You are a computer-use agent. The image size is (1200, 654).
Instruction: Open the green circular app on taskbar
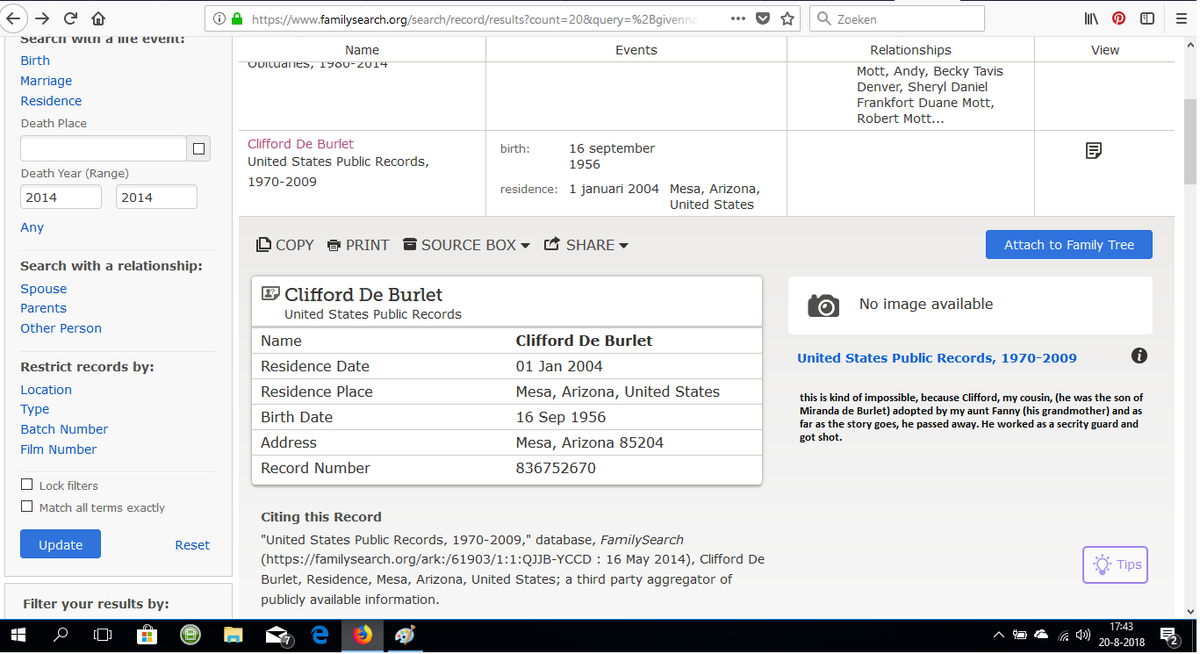[x=190, y=634]
